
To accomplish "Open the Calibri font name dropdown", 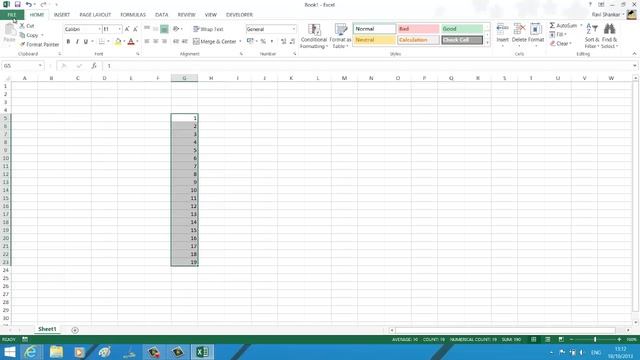I will coord(99,29).
